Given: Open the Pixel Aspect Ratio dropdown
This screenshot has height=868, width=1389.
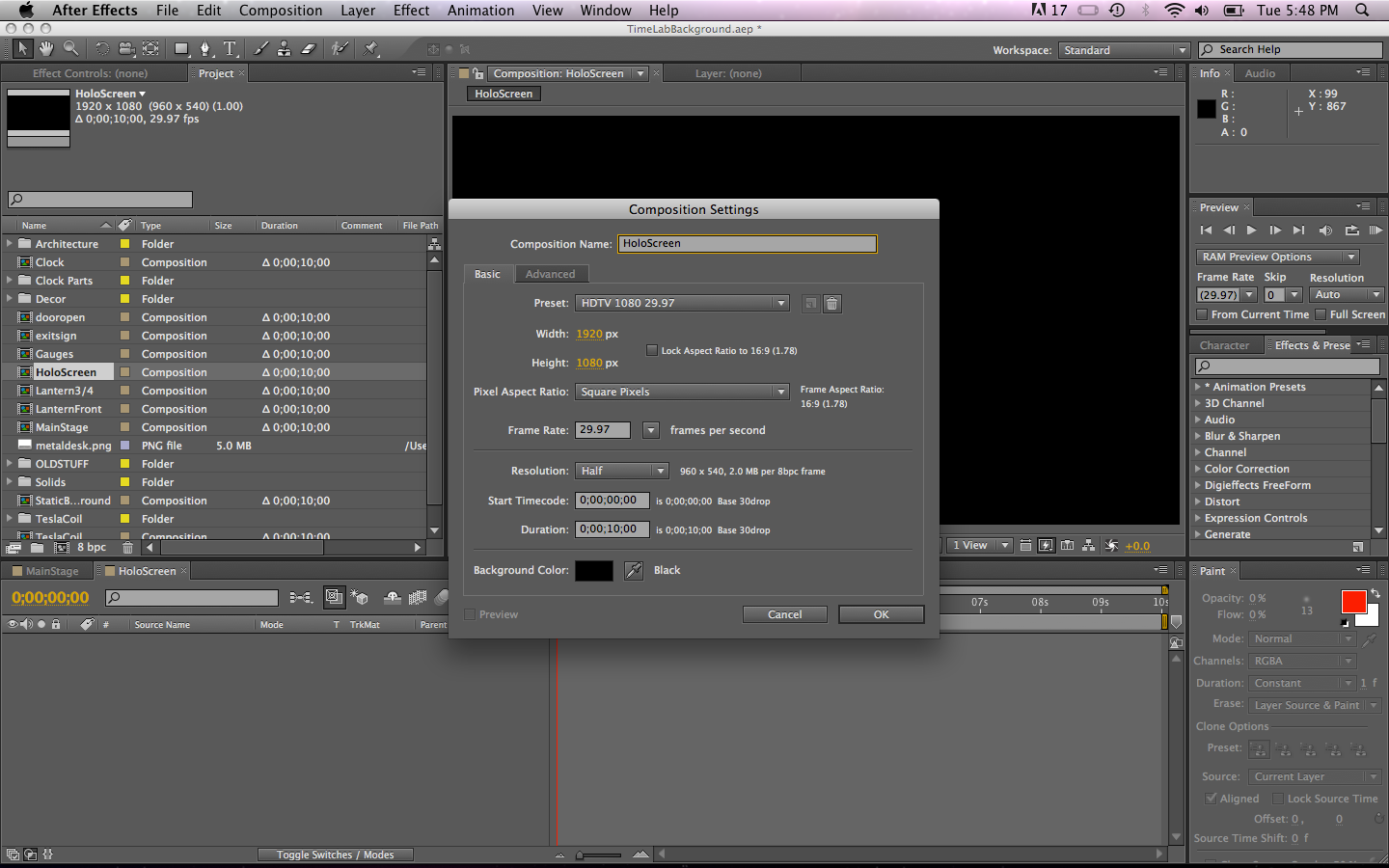Looking at the screenshot, I should 682,392.
